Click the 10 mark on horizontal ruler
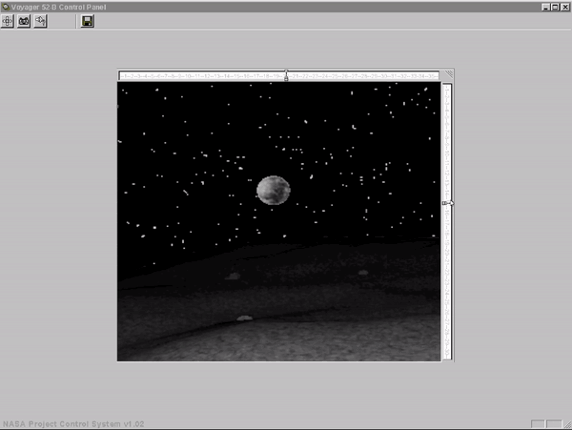Image resolution: width=572 pixels, height=430 pixels. coord(188,76)
